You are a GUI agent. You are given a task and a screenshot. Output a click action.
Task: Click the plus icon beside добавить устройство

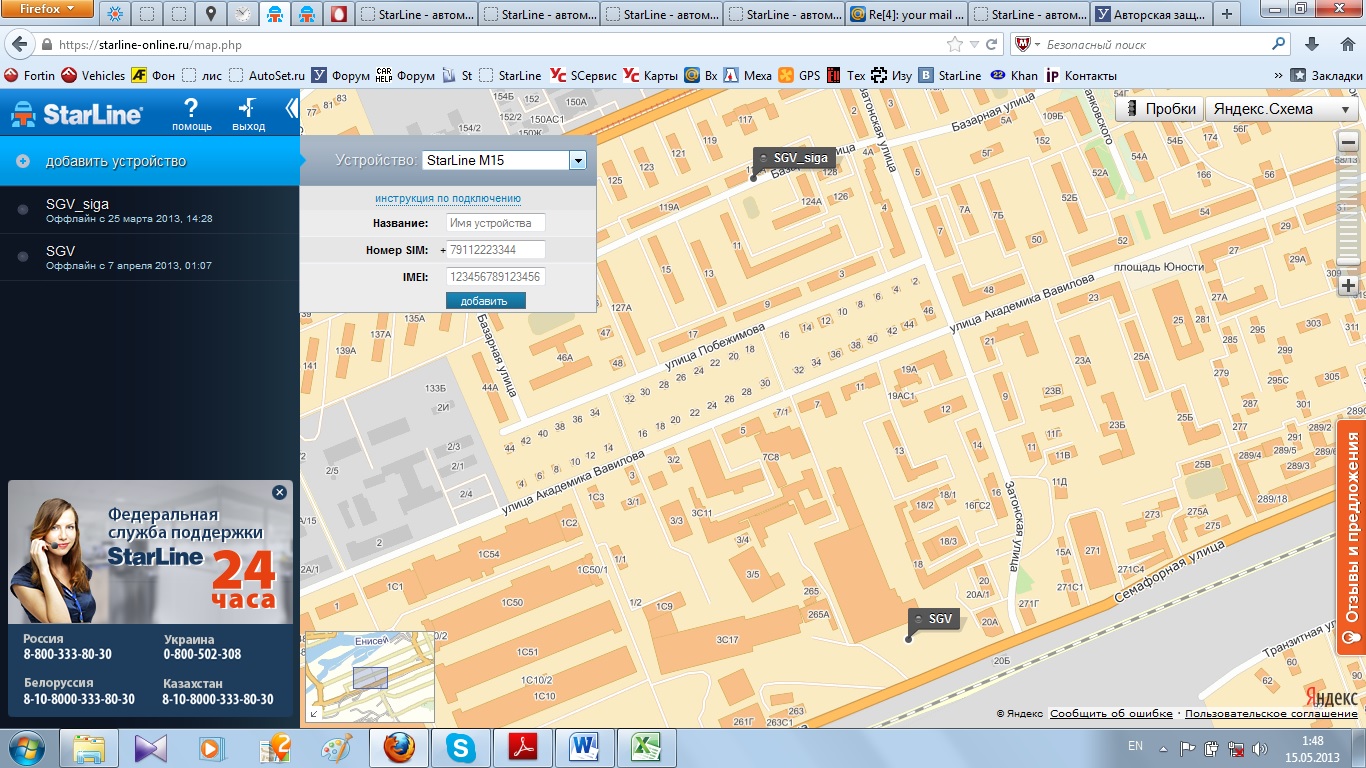pos(23,161)
